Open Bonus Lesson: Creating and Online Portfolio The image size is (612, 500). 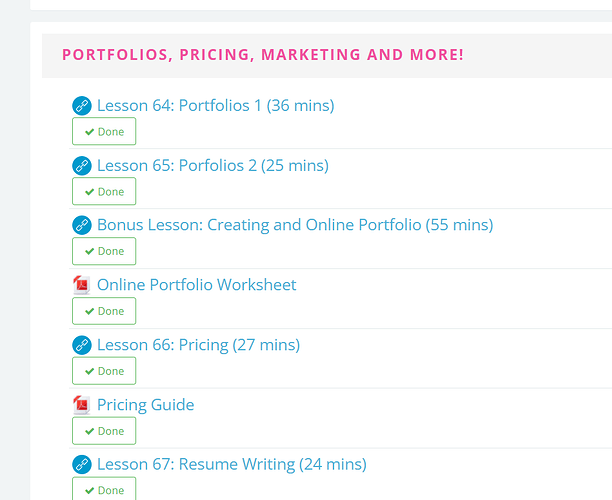coord(294,225)
